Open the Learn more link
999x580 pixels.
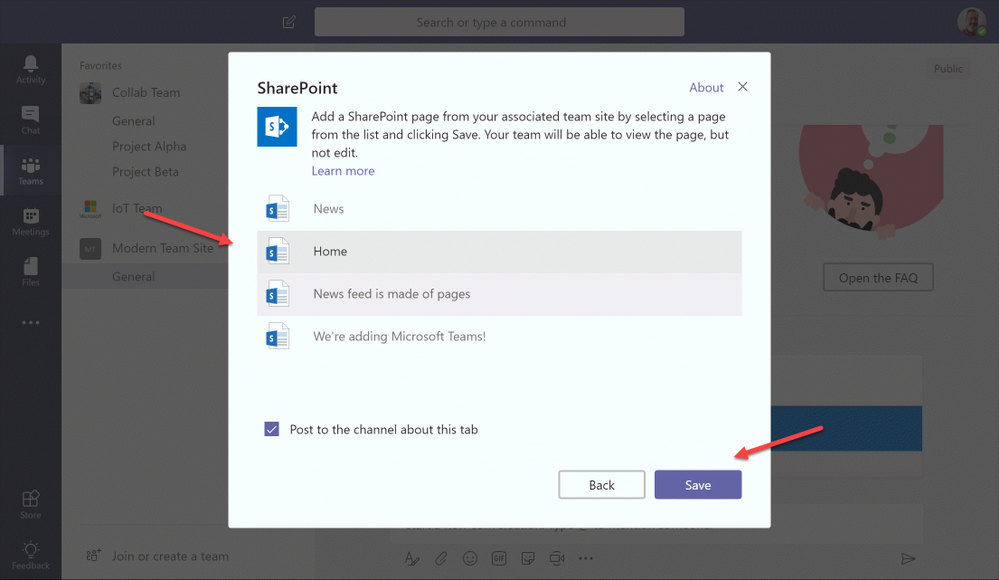pyautogui.click(x=343, y=171)
